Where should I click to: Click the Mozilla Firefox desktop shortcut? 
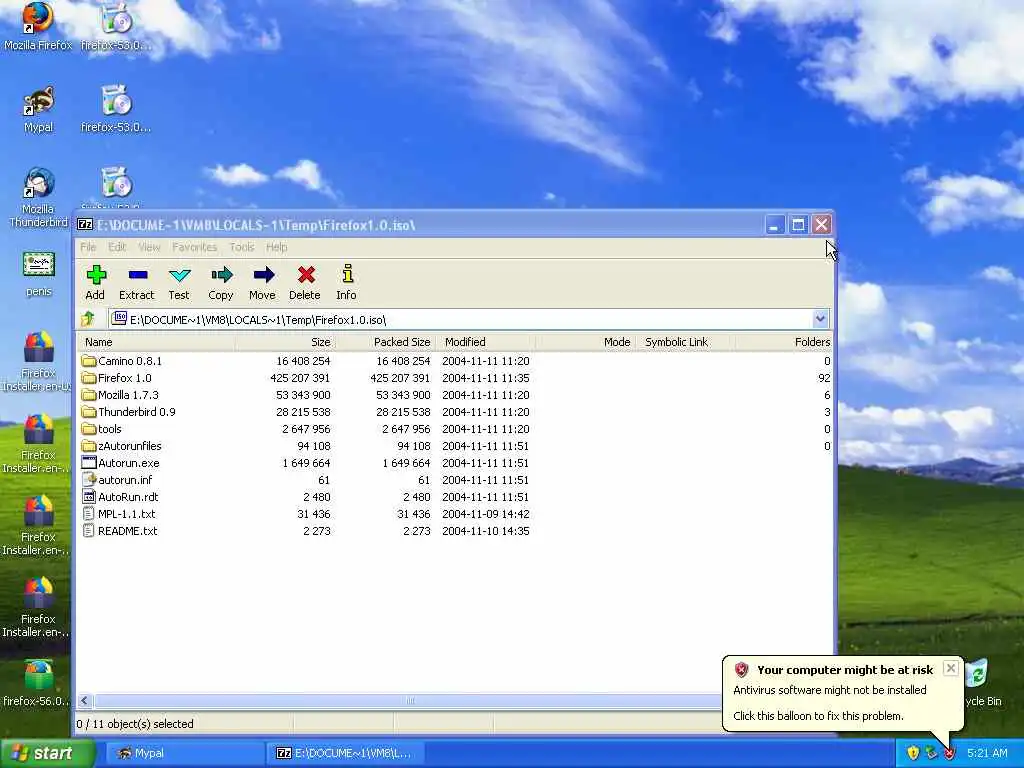coord(38,26)
